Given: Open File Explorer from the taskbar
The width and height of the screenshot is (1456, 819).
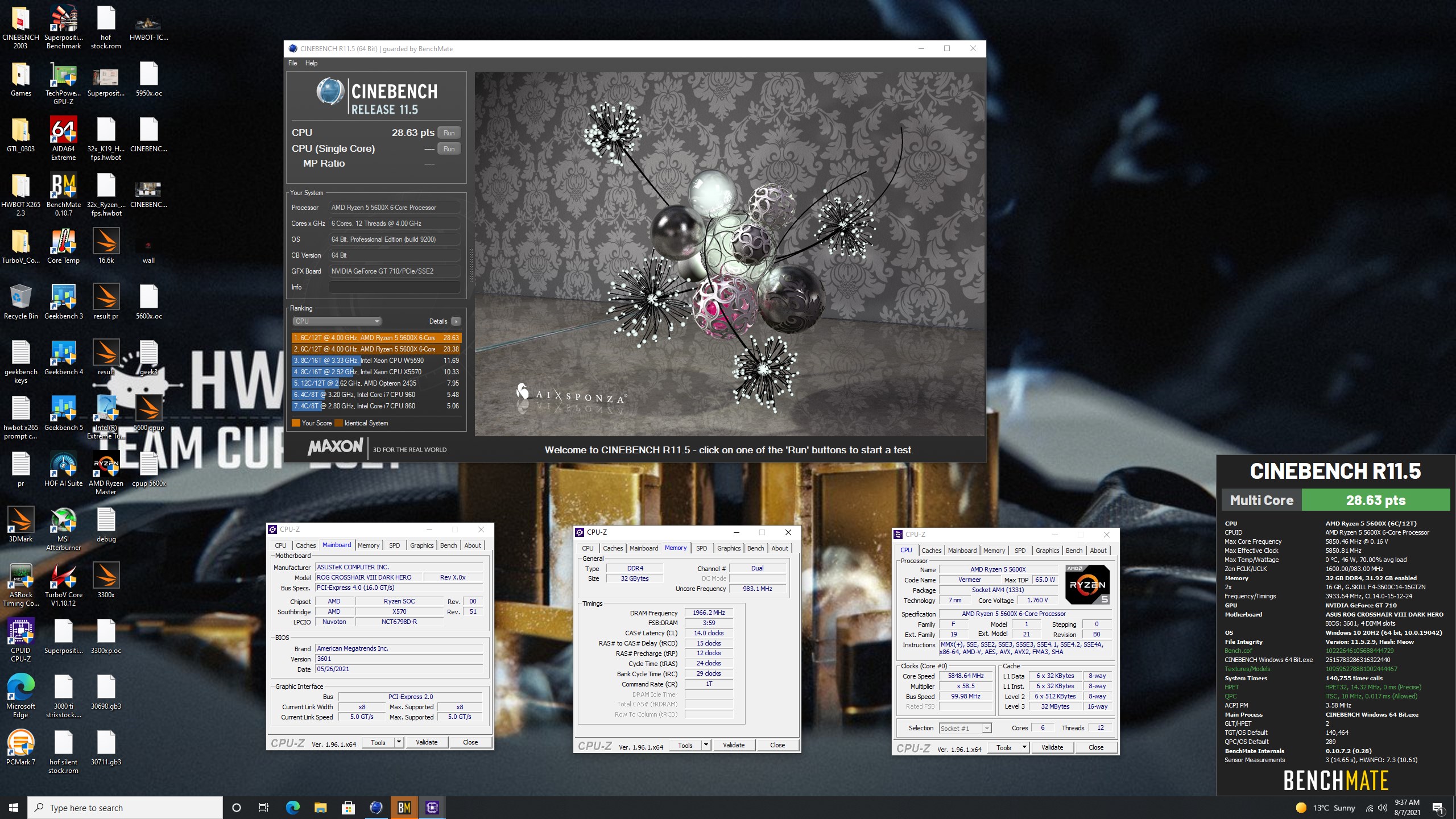Looking at the screenshot, I should [x=320, y=807].
